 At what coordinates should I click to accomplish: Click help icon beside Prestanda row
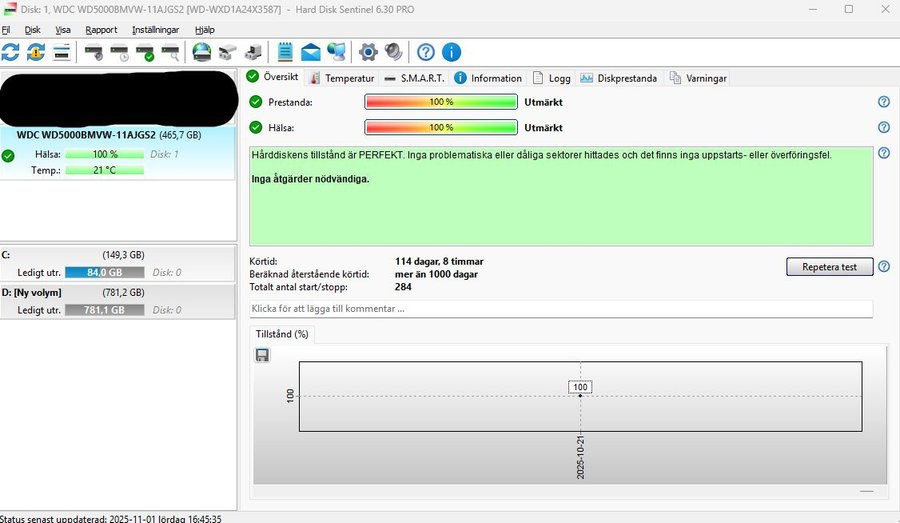click(x=884, y=102)
